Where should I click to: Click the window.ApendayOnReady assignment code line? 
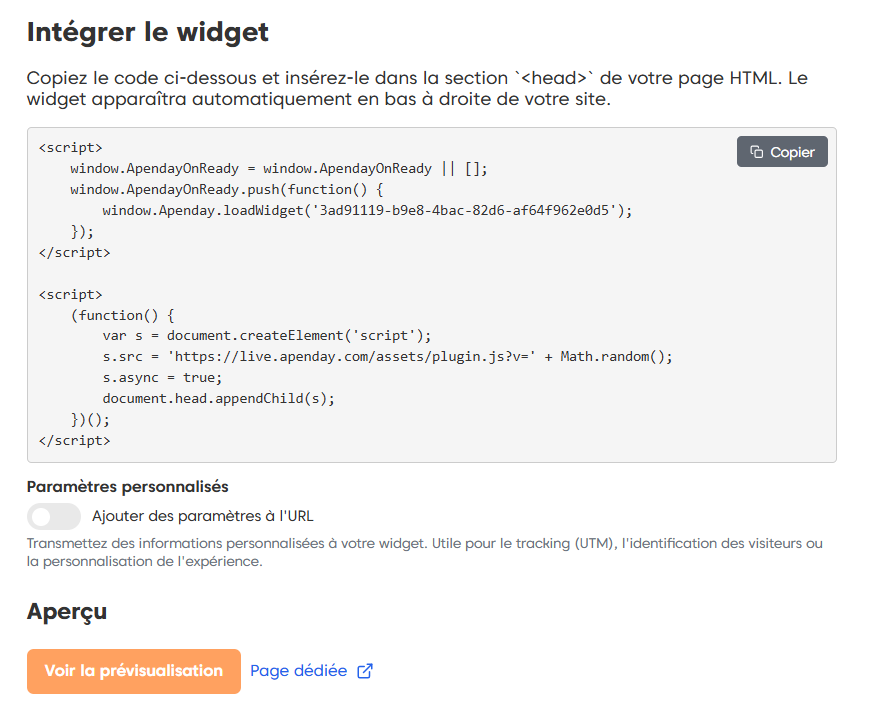click(278, 168)
